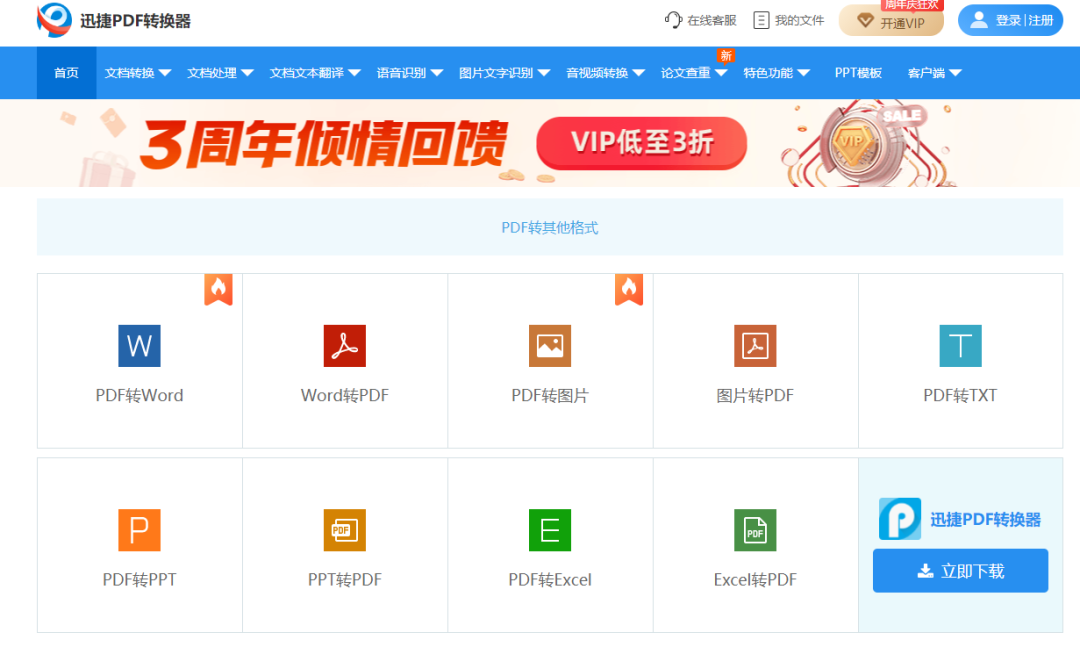Click the blue P app icon beside 迅捷PDF转换器
Screen dimensions: 1080x647
coord(900,519)
